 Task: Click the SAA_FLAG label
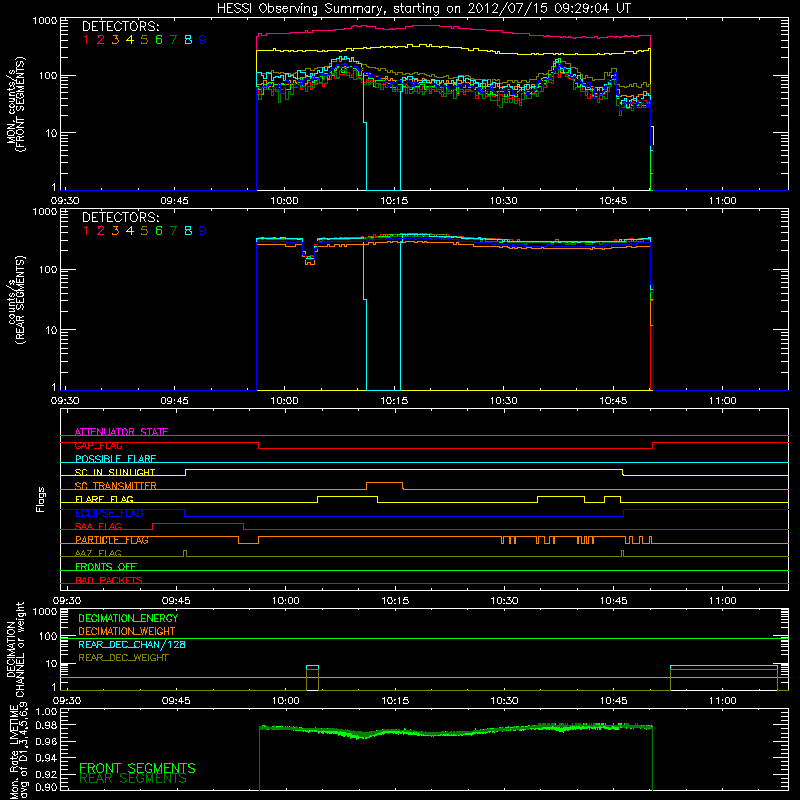[98, 526]
